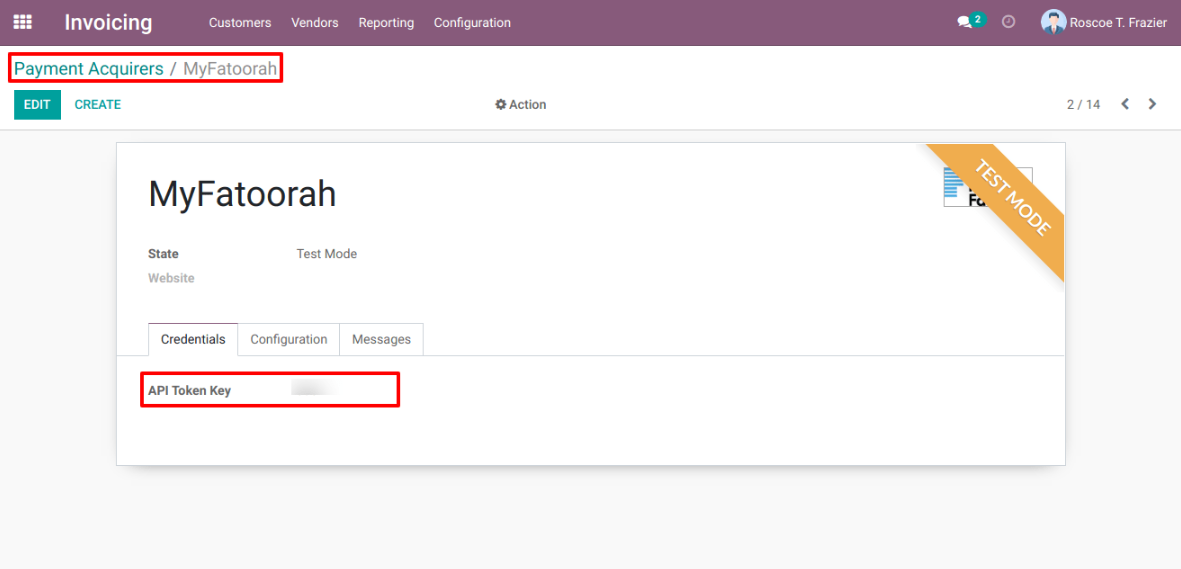Click the MyFatoorah breadcrumb text
The image size is (1181, 569).
pyautogui.click(x=230, y=69)
